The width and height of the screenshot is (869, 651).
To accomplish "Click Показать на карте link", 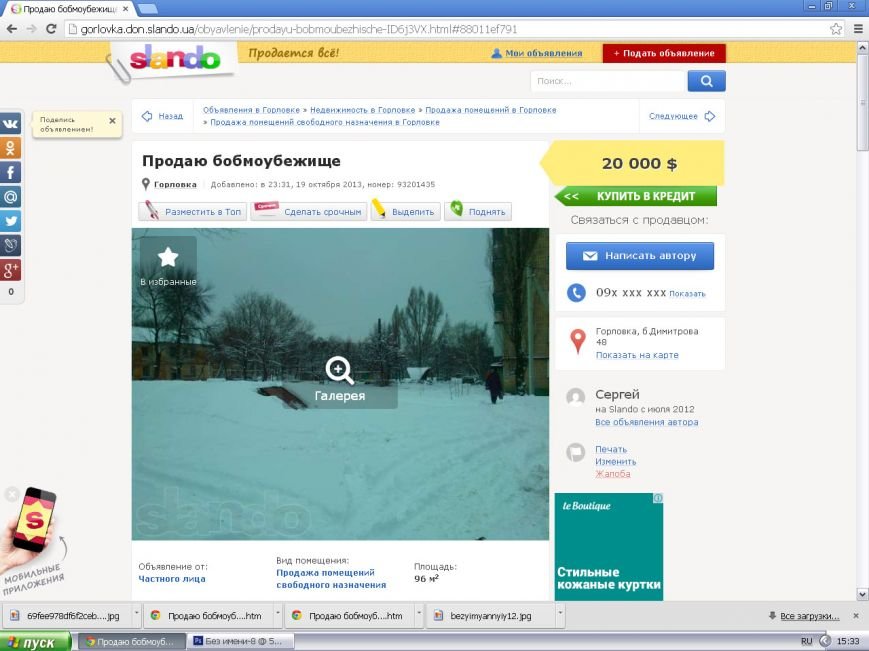I will pos(637,355).
